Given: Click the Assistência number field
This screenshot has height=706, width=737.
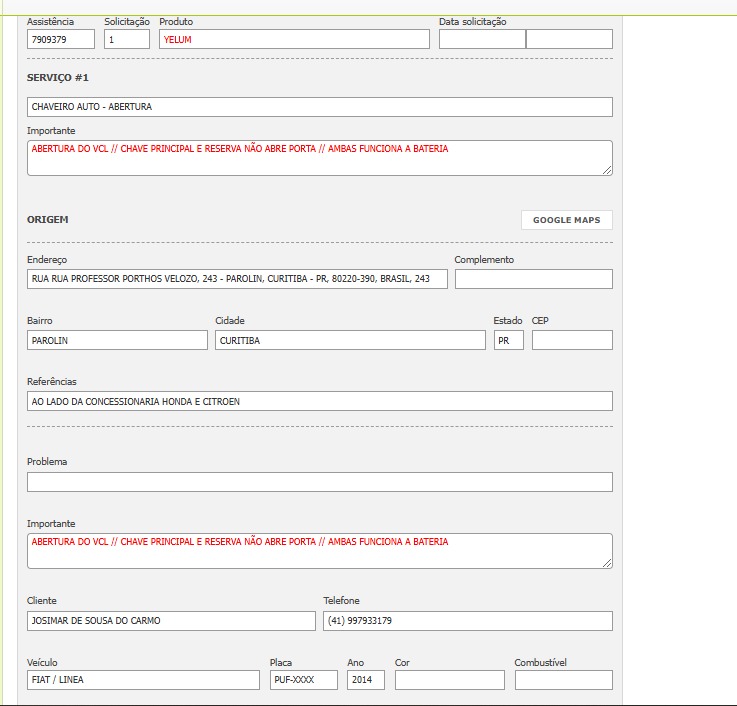Looking at the screenshot, I should [x=61, y=39].
